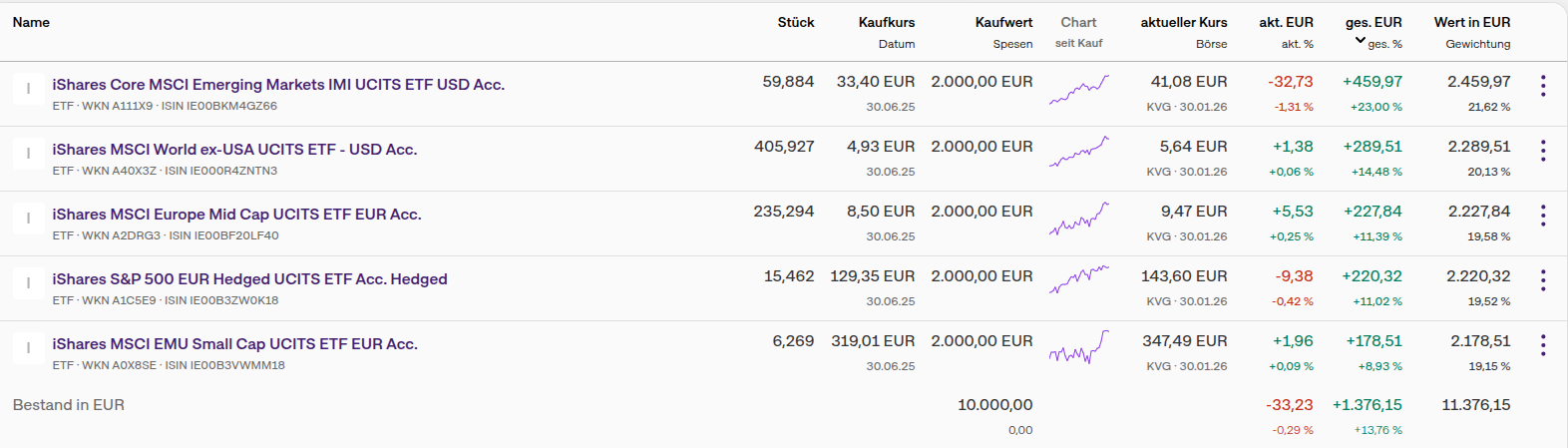The image size is (1568, 448).
Task: Click the logo icon beside MSCI EMU Small Cap ETF
Action: click(28, 348)
